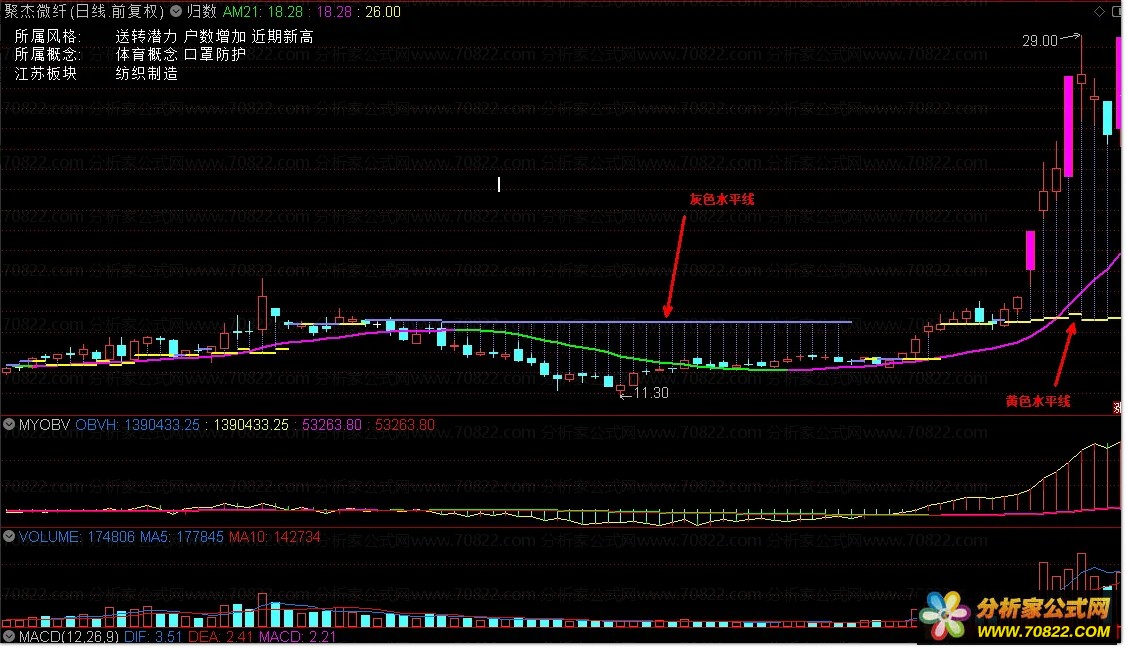The height and width of the screenshot is (648, 1127).
Task: Click the DIF: 3.51 value
Action: 153,637
